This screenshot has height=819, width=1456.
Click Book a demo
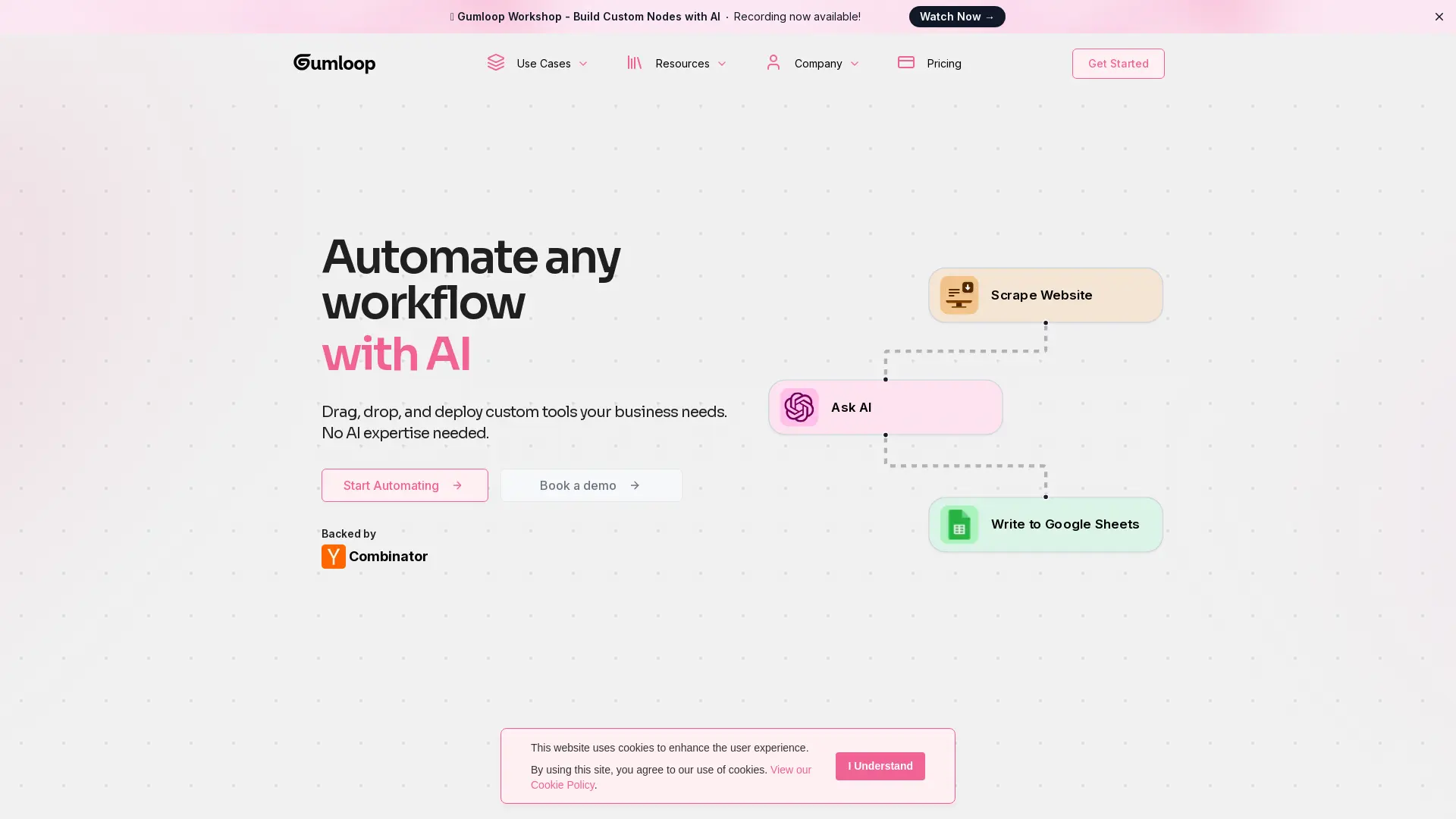(591, 485)
